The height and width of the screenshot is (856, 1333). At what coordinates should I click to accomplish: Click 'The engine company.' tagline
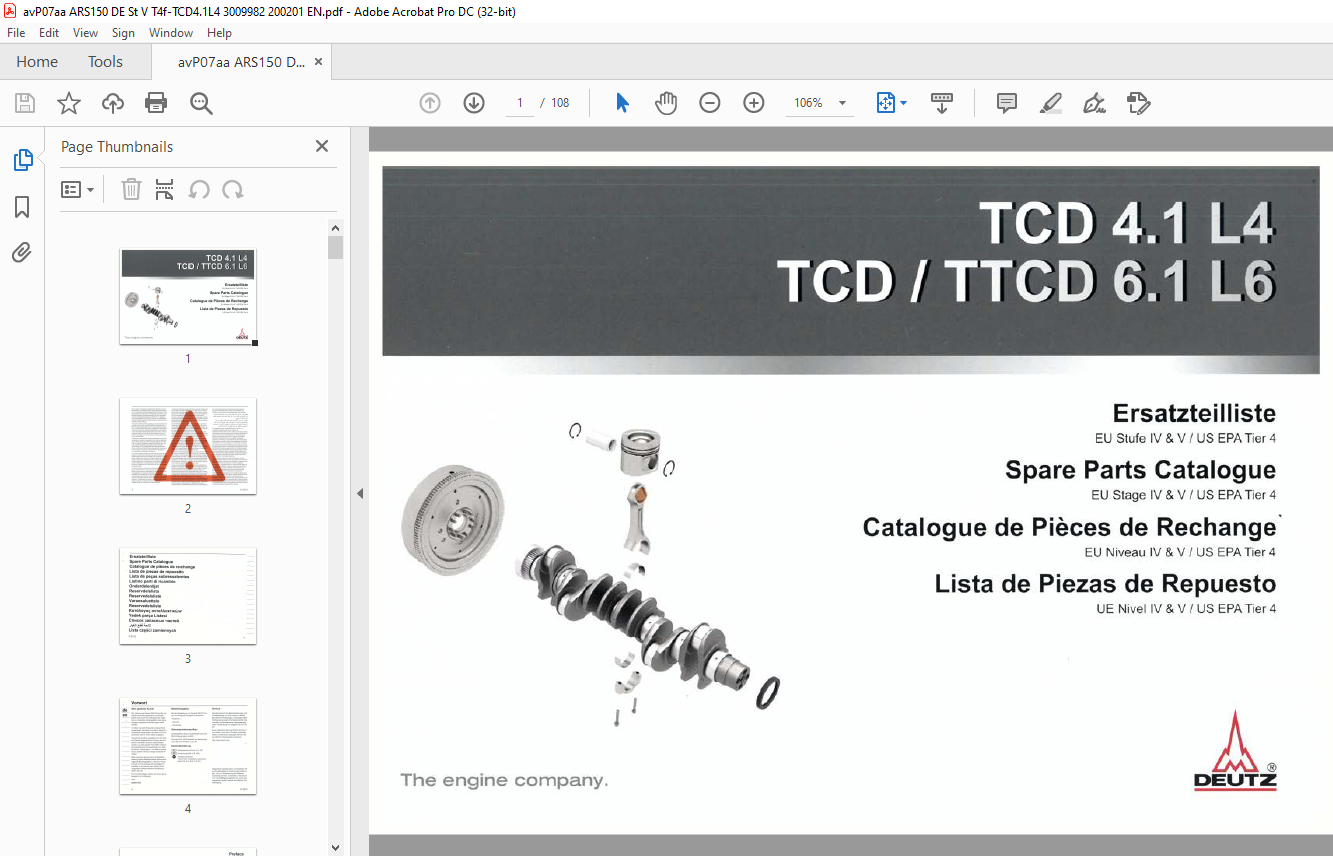(504, 780)
